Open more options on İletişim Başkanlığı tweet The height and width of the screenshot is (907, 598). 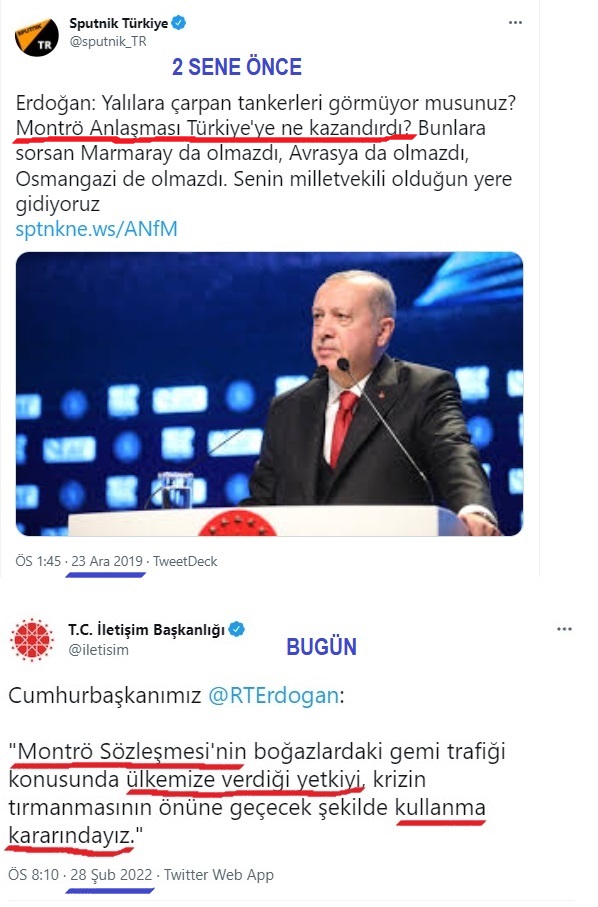(x=564, y=629)
